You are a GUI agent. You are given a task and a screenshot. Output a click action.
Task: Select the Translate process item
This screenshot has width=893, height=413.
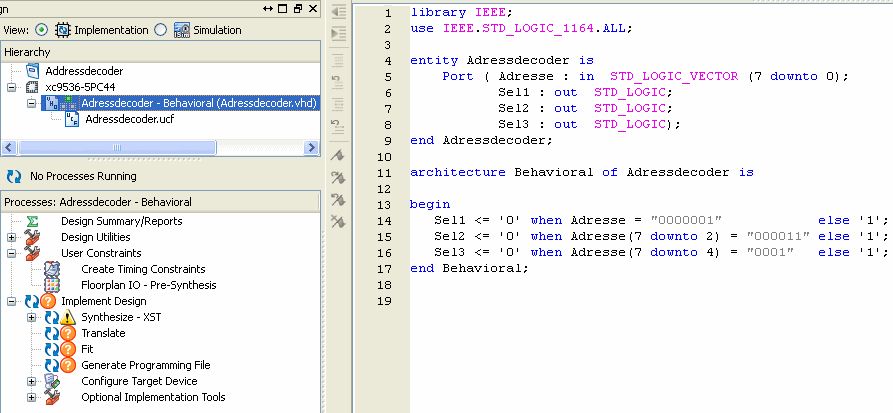103,333
